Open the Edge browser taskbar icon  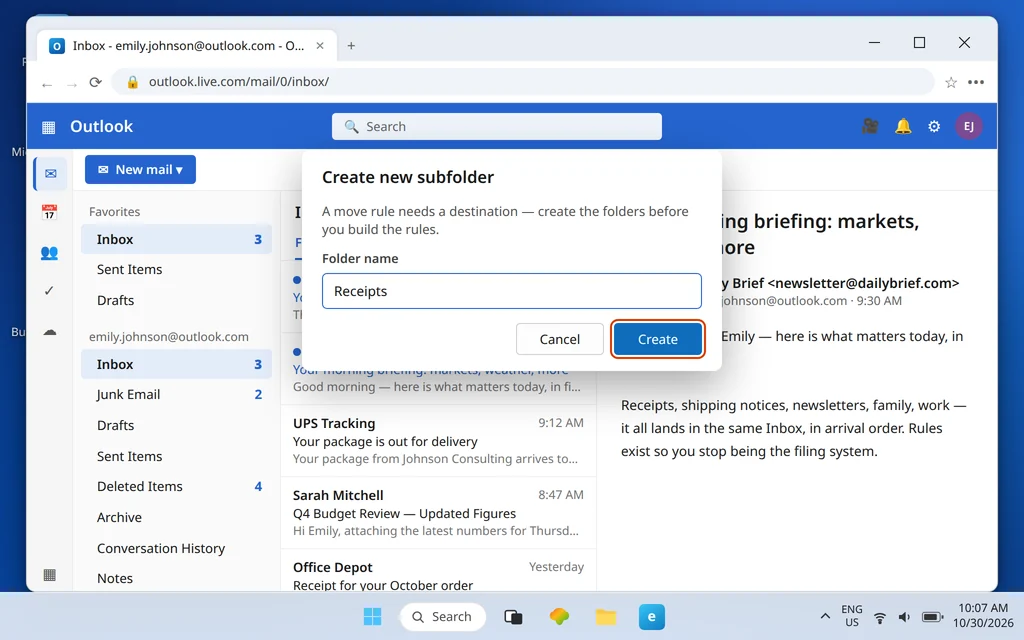pos(651,616)
